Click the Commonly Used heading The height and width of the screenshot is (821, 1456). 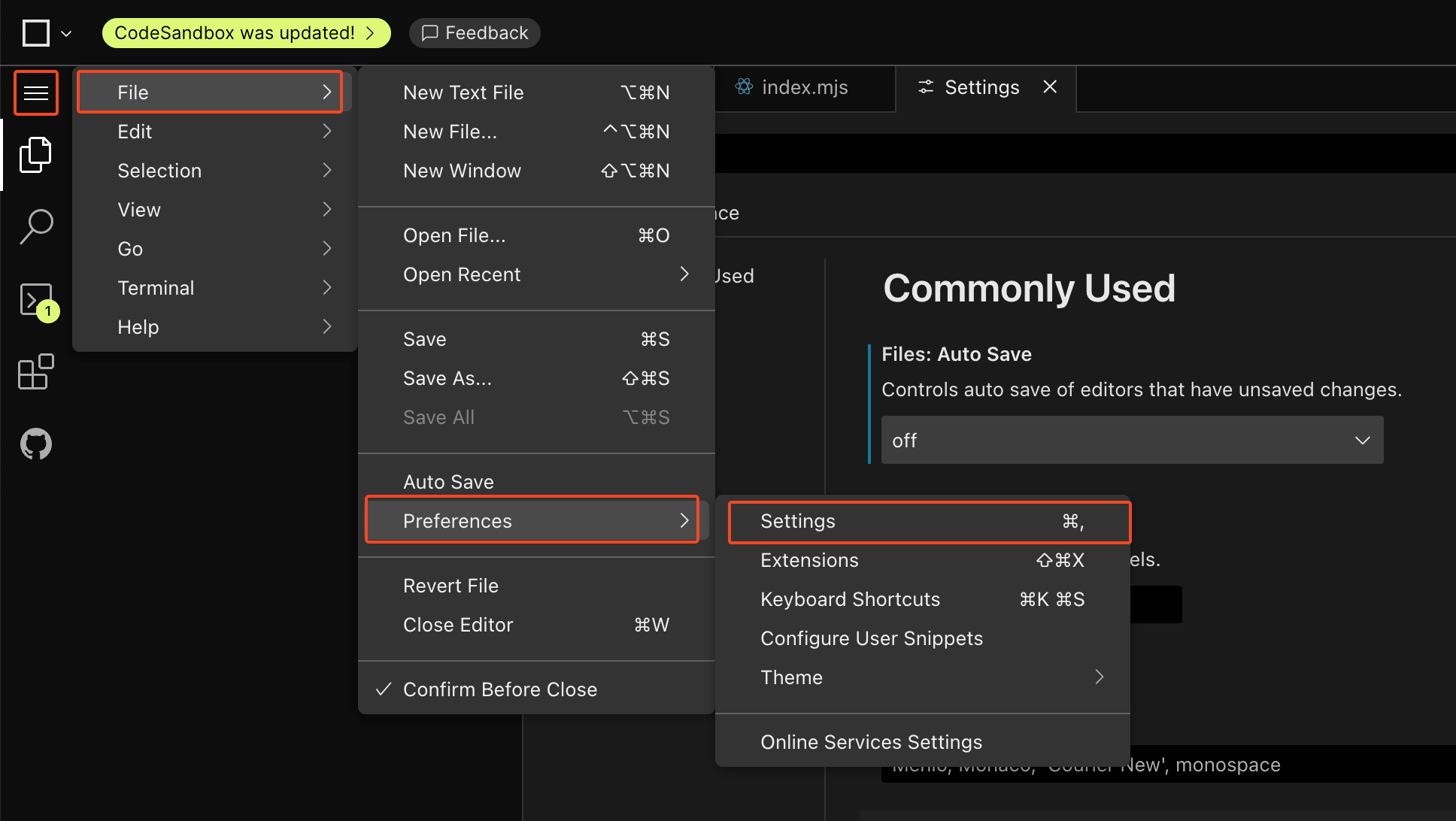pos(1029,289)
